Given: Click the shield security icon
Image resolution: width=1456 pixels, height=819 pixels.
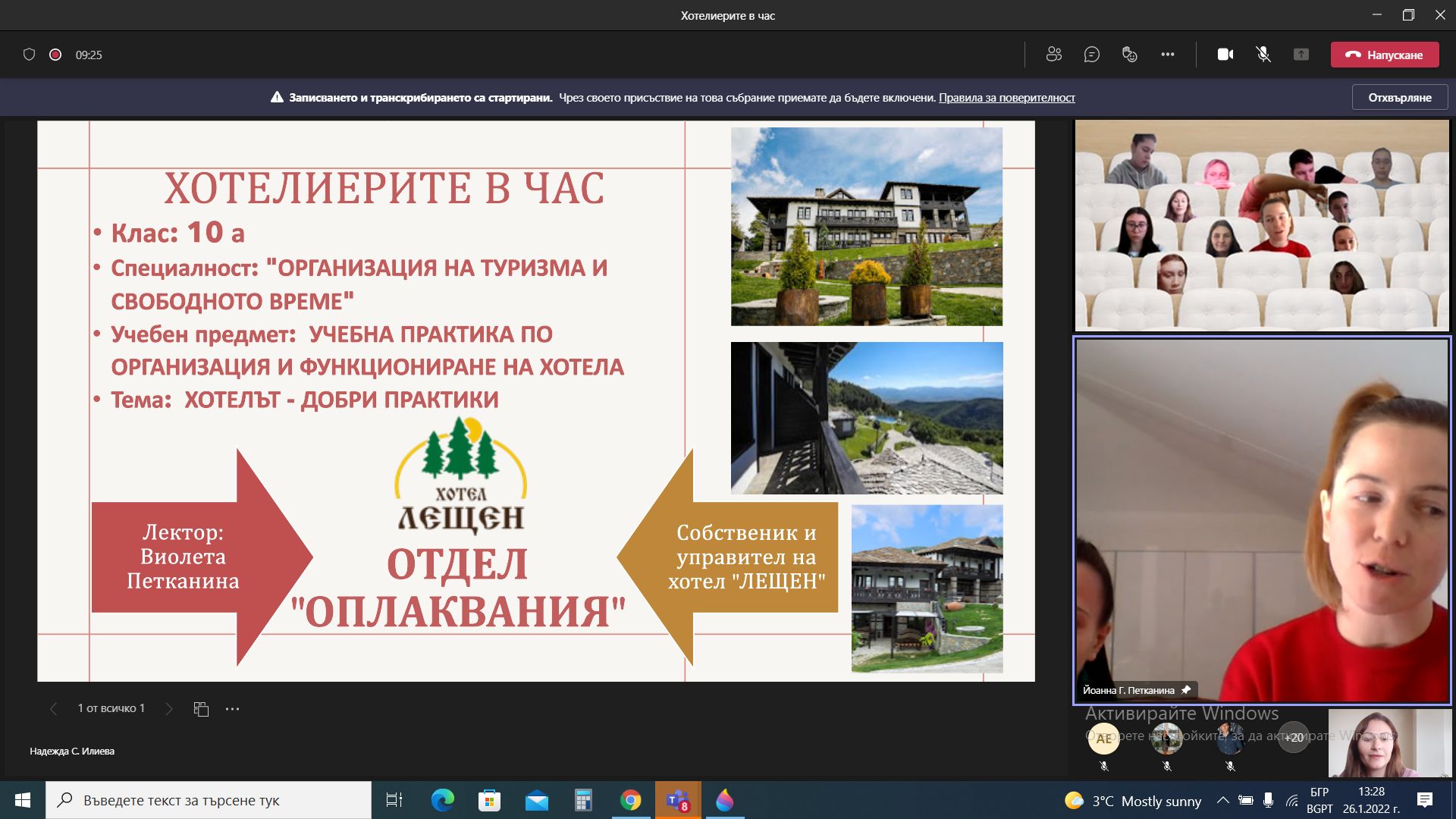Looking at the screenshot, I should coord(30,55).
